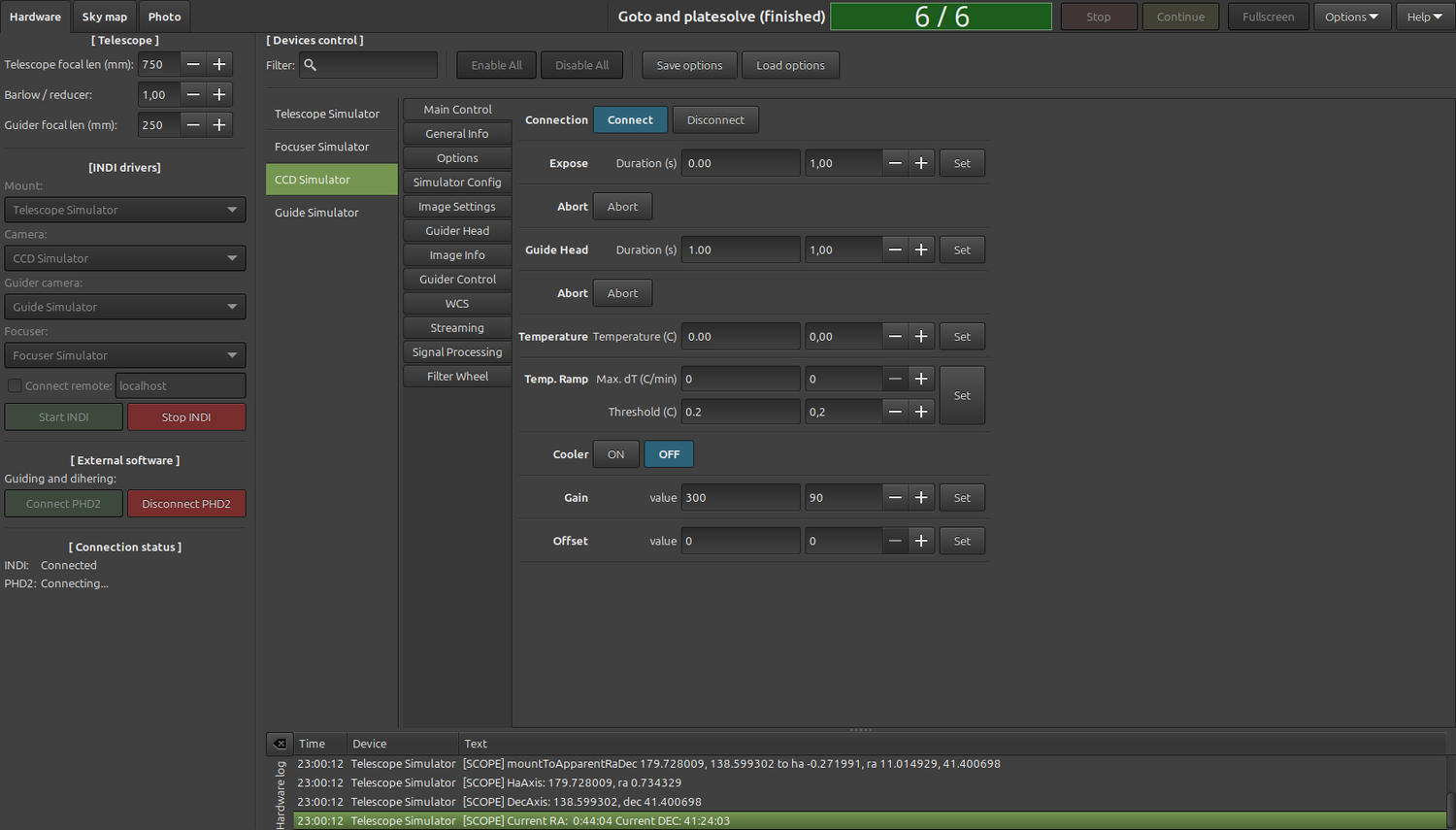Clear the hardware log with the backspace icon
Screen dimensions: 1456x830
280,744
